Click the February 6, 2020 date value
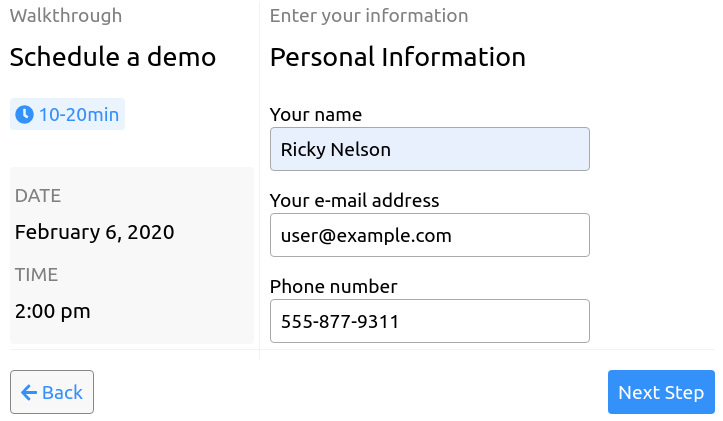This screenshot has width=723, height=421. point(95,232)
